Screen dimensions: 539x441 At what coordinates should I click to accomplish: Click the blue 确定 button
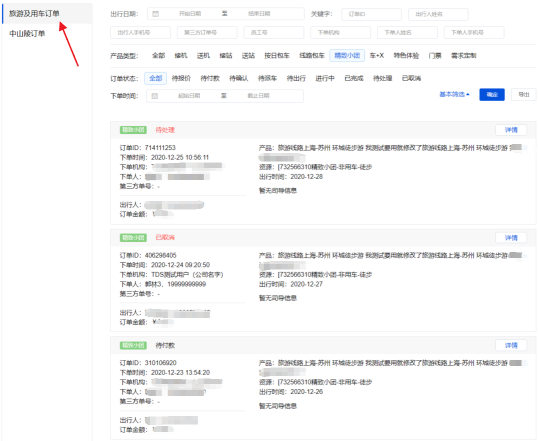pos(492,95)
